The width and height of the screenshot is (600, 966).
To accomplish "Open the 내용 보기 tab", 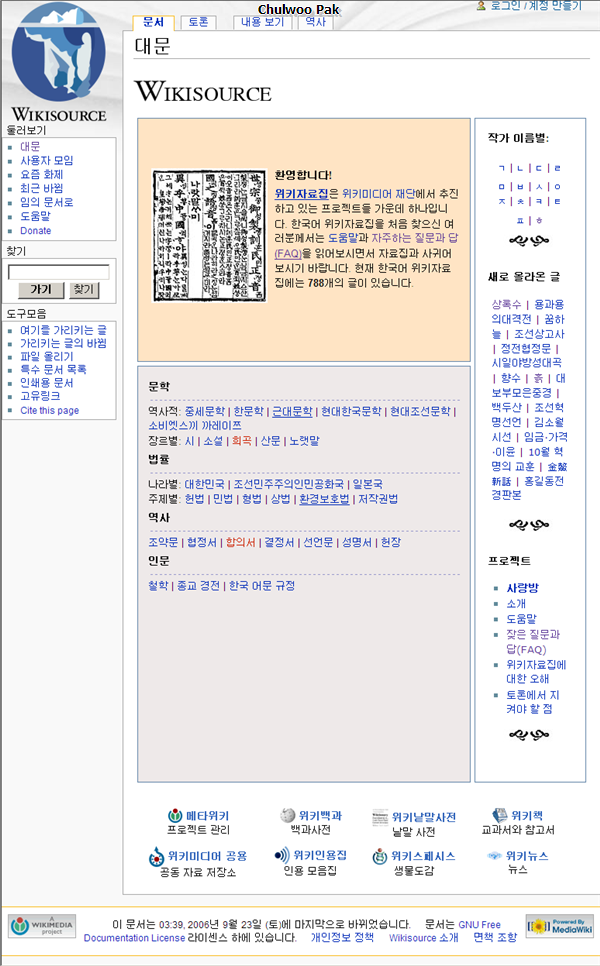I will click(x=262, y=22).
